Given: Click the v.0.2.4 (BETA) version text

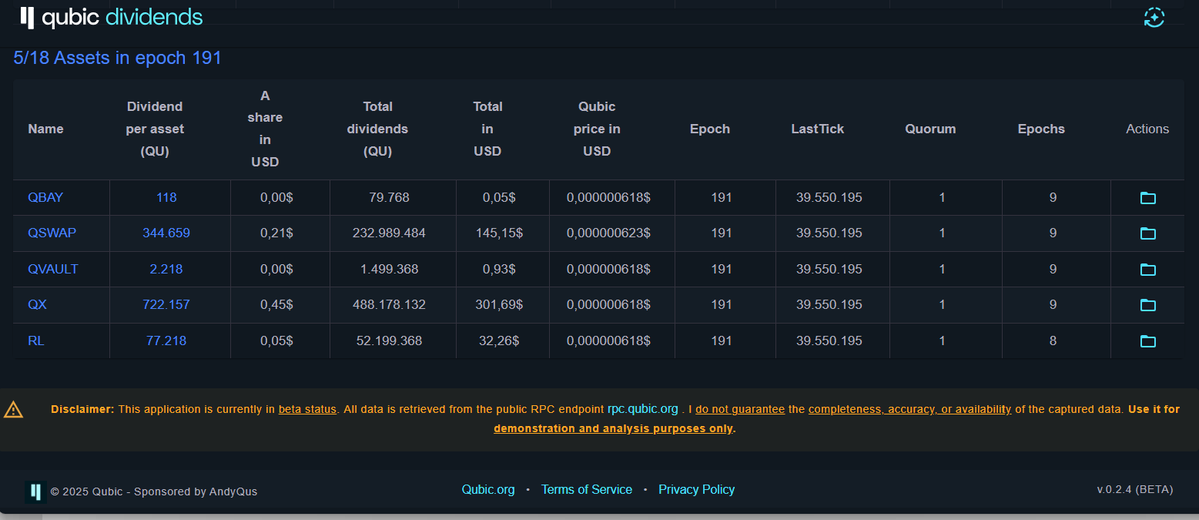Looking at the screenshot, I should point(1135,489).
